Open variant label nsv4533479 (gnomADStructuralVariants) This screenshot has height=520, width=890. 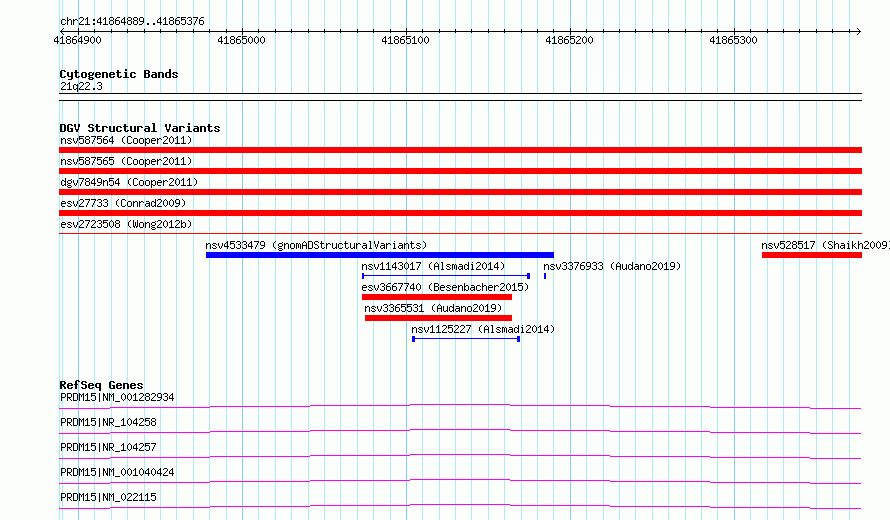click(316, 245)
